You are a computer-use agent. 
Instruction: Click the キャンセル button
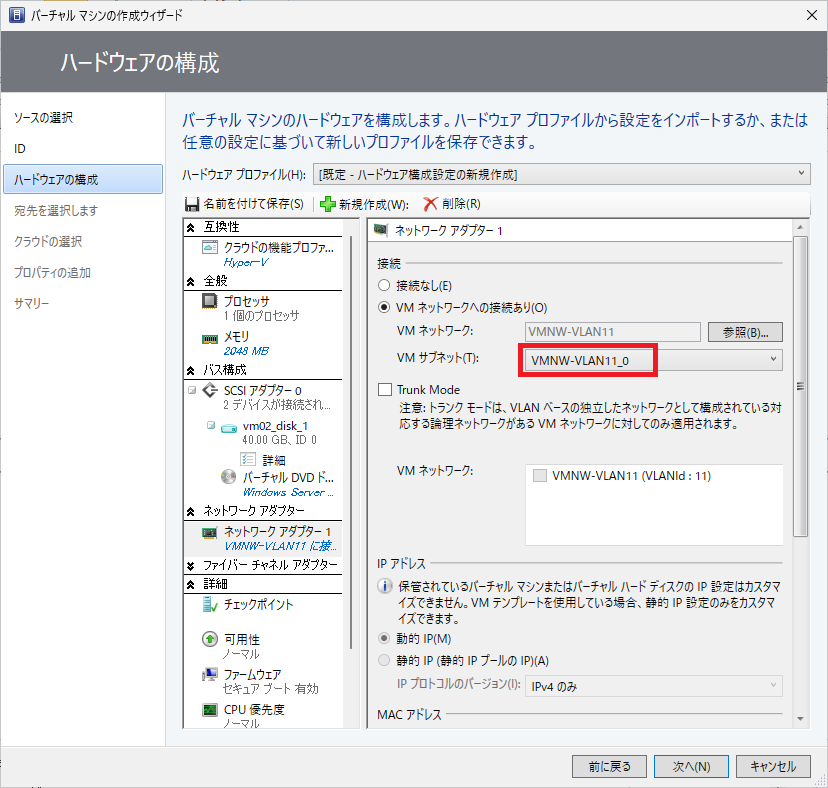773,766
